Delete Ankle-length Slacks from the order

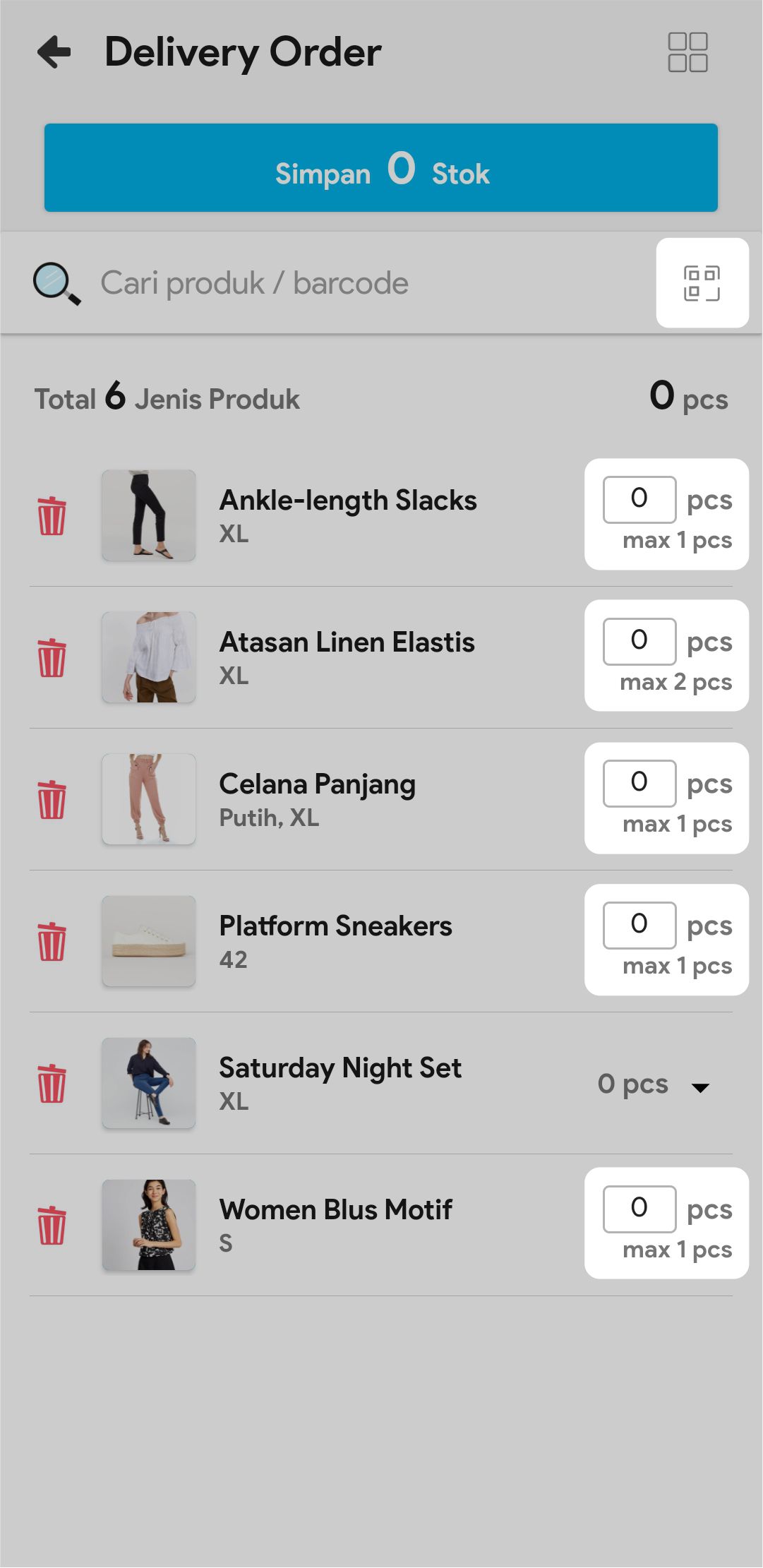click(x=52, y=516)
